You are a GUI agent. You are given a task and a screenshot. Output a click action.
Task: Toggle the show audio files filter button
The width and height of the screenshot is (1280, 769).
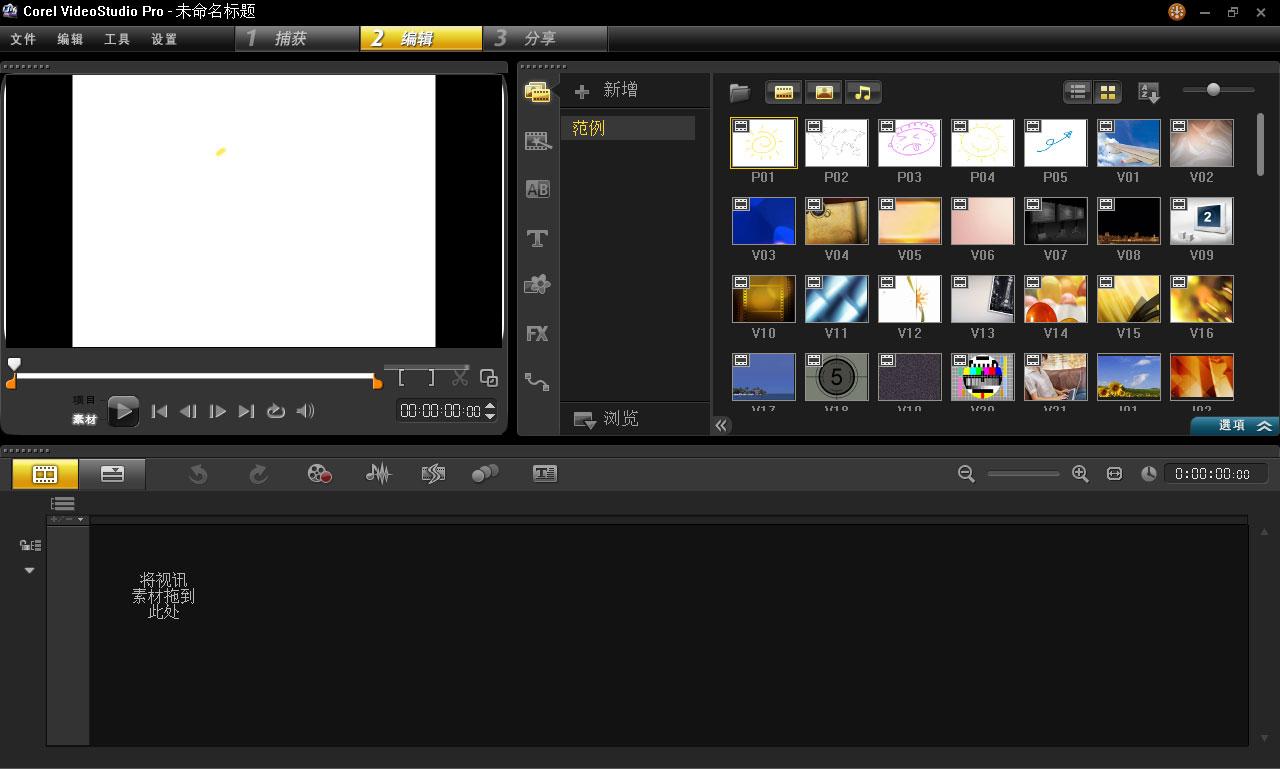(x=862, y=92)
